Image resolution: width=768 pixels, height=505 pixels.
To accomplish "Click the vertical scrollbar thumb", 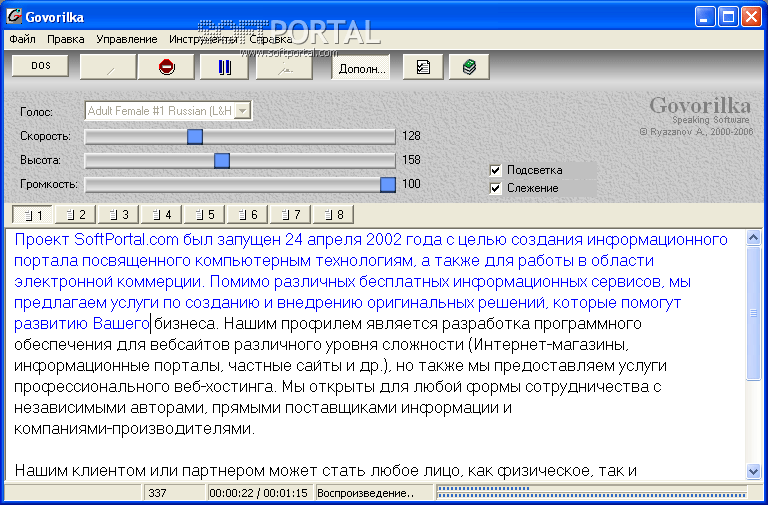I will pos(753,313).
